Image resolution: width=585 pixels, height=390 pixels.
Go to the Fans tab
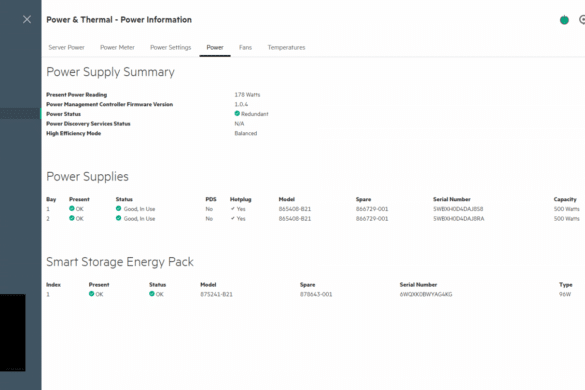tap(245, 47)
